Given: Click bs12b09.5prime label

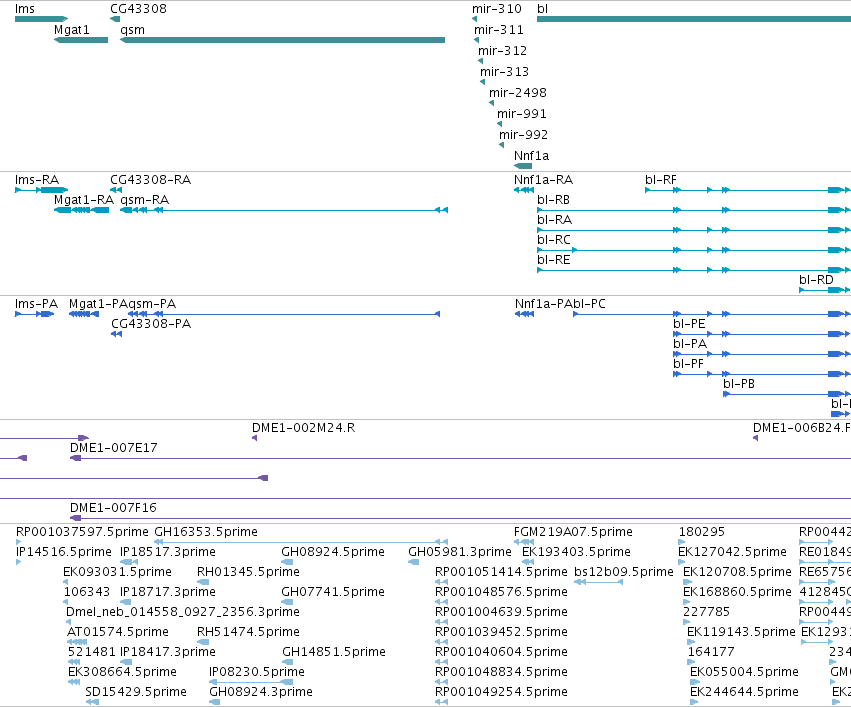Looking at the screenshot, I should tap(624, 572).
